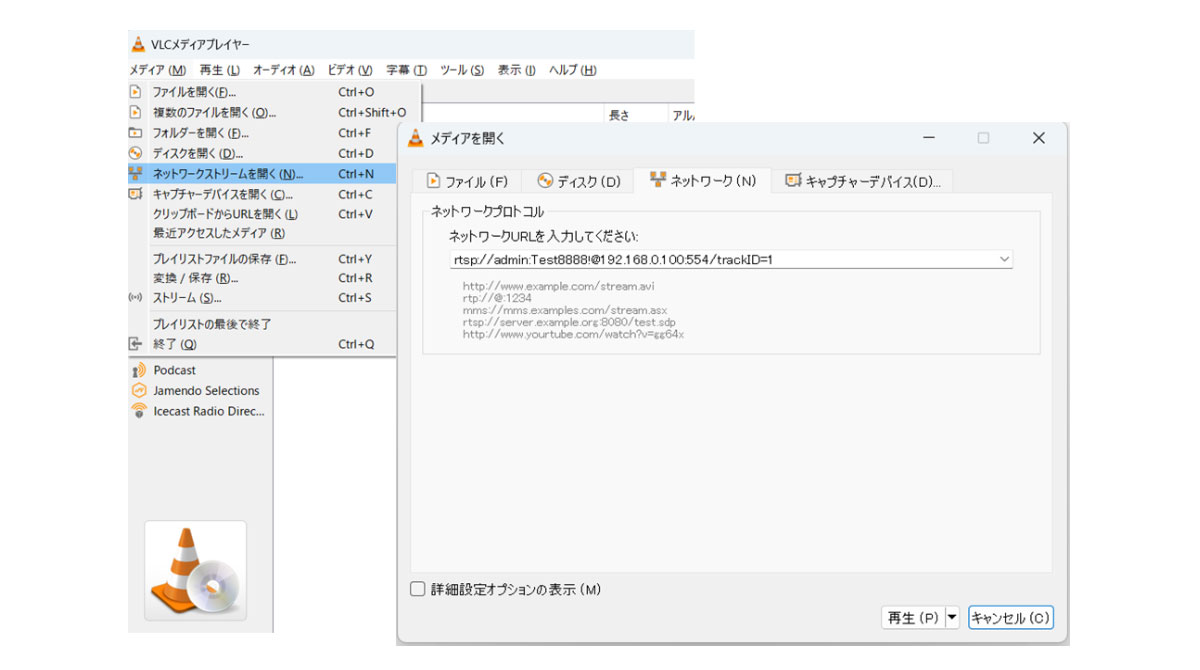Choose プレイリストファイルの保存 (F)... entry
This screenshot has width=1200, height=670.
pos(262,259)
